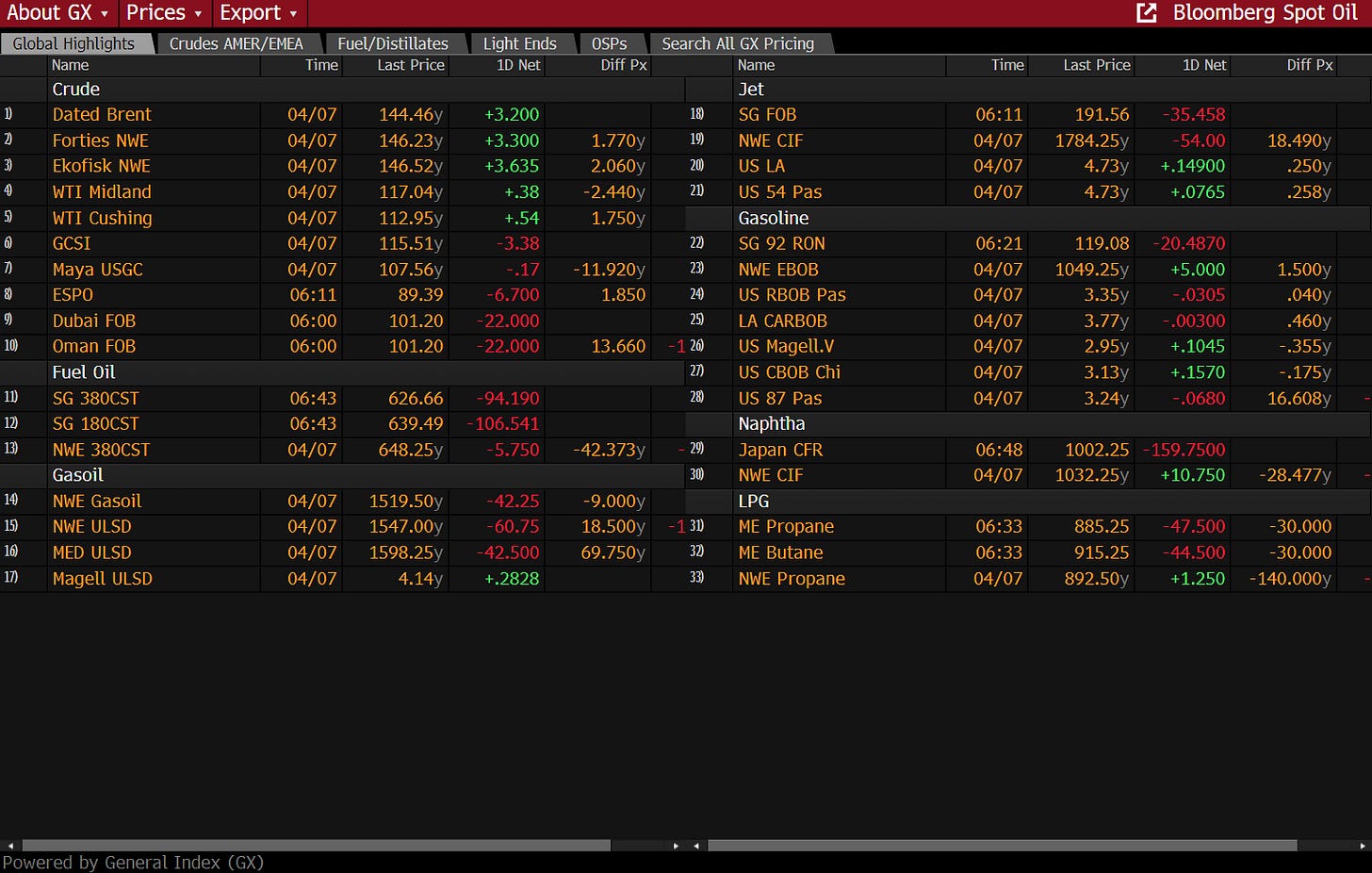Open WTI Cushing crude entry
The height and width of the screenshot is (873, 1372).
pos(343,218)
